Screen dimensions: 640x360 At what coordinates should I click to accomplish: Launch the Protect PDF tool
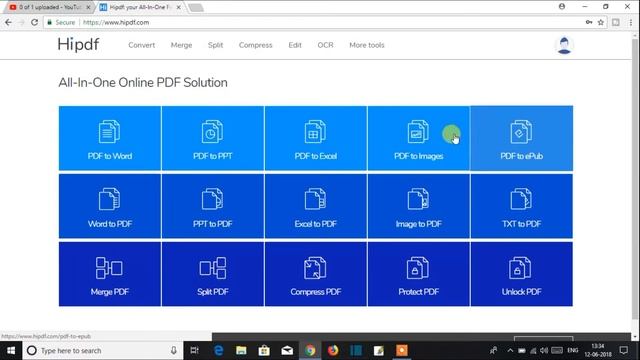coord(418,274)
